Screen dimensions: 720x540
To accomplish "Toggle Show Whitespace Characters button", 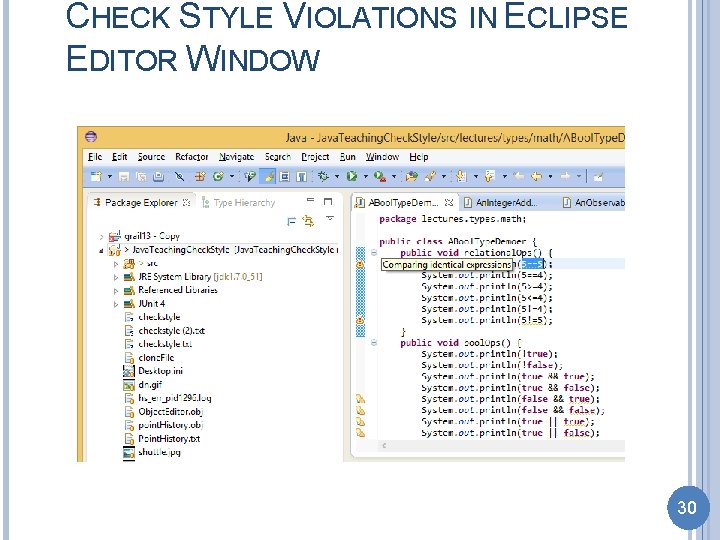I will (x=301, y=177).
